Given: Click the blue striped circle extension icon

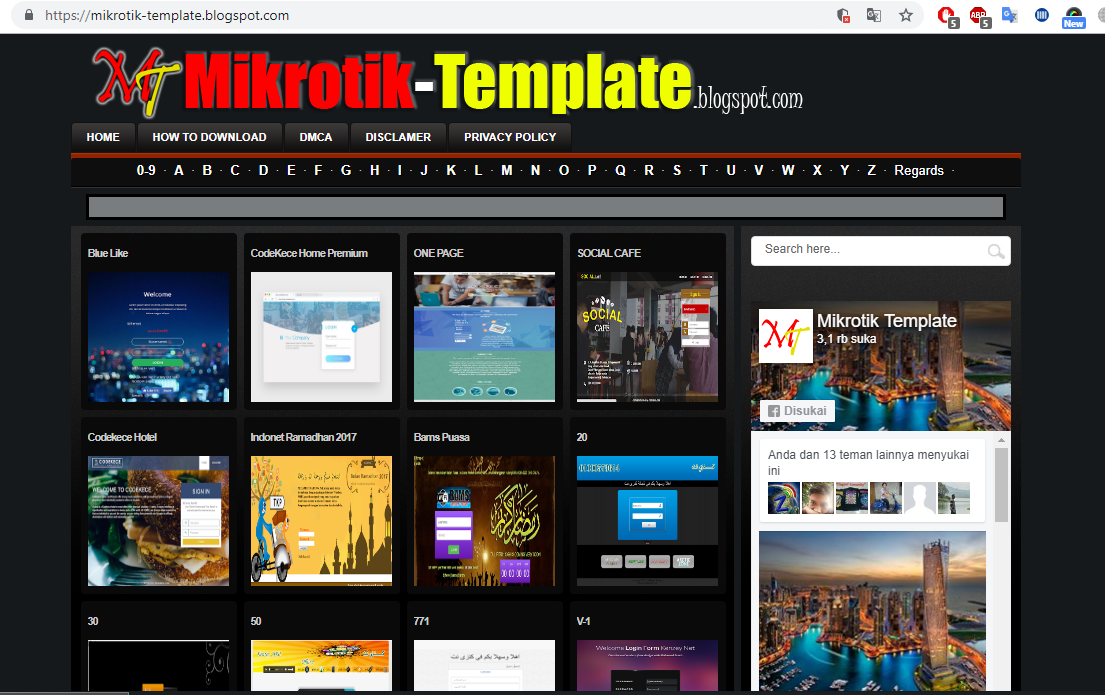Looking at the screenshot, I should coord(1042,15).
